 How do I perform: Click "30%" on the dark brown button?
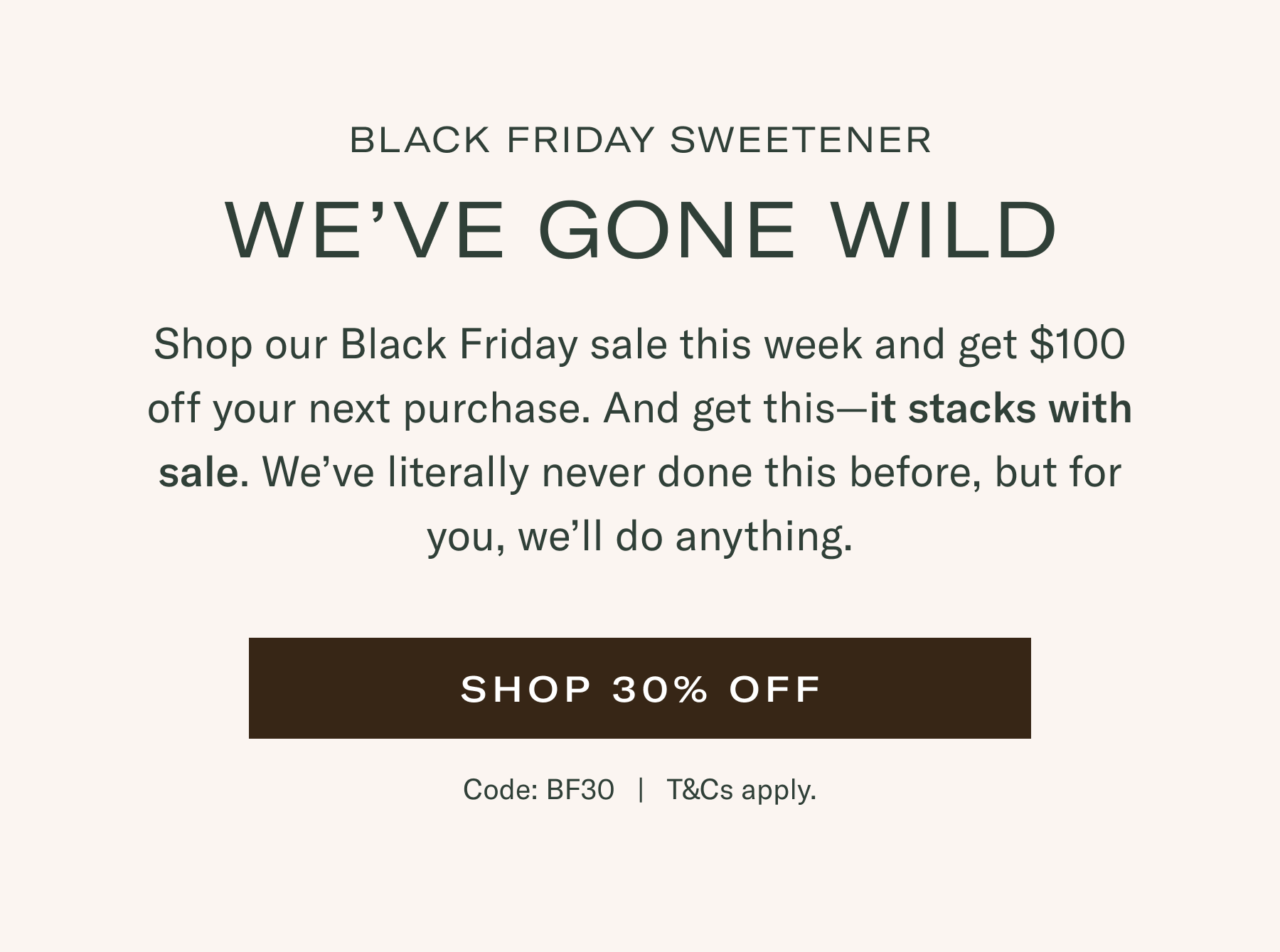[x=660, y=688]
